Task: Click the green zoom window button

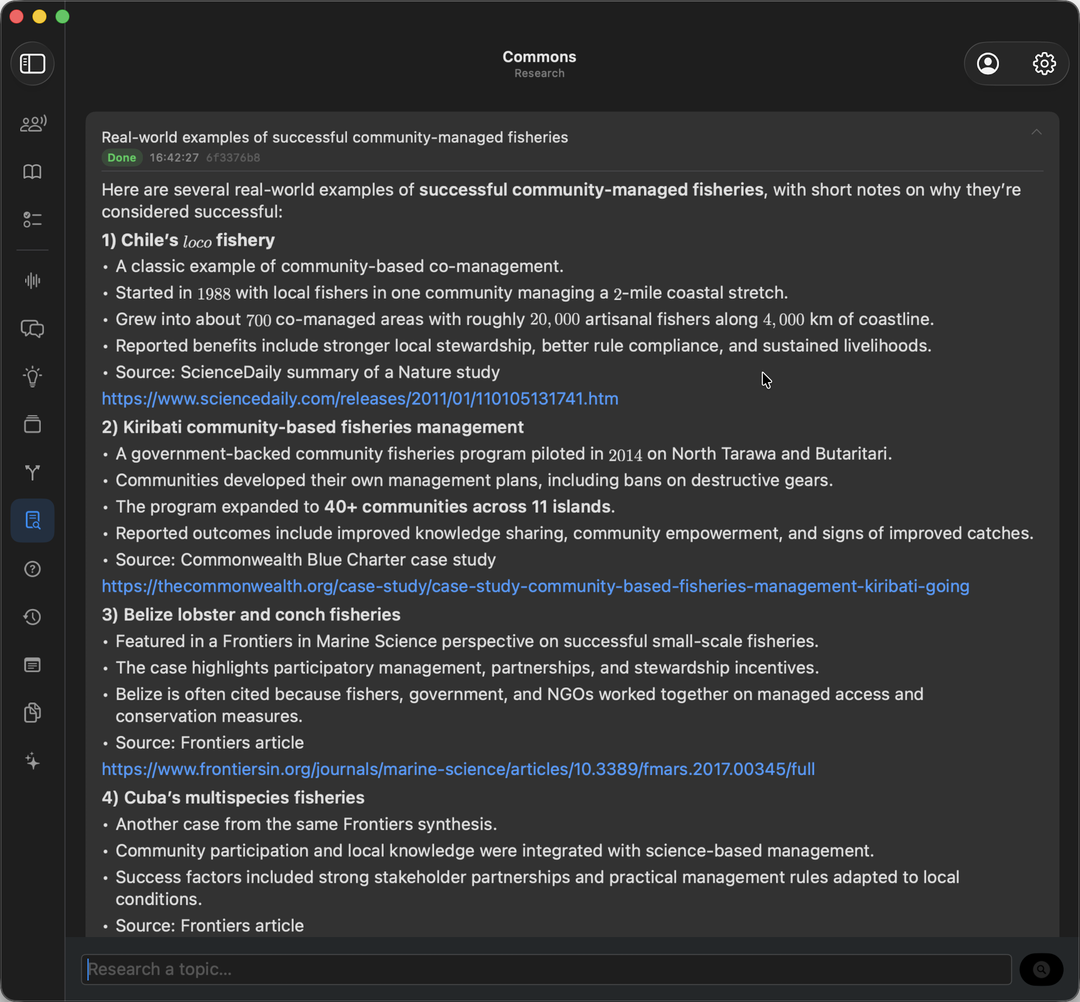Action: pyautogui.click(x=63, y=17)
